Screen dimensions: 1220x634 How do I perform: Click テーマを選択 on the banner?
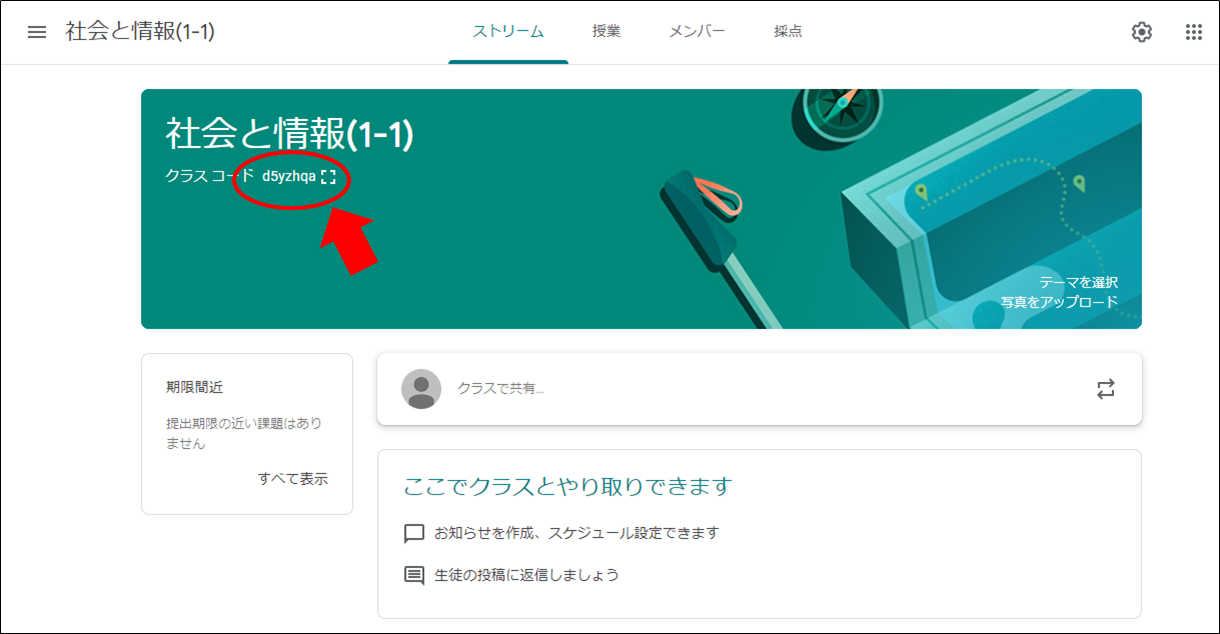(x=1078, y=282)
